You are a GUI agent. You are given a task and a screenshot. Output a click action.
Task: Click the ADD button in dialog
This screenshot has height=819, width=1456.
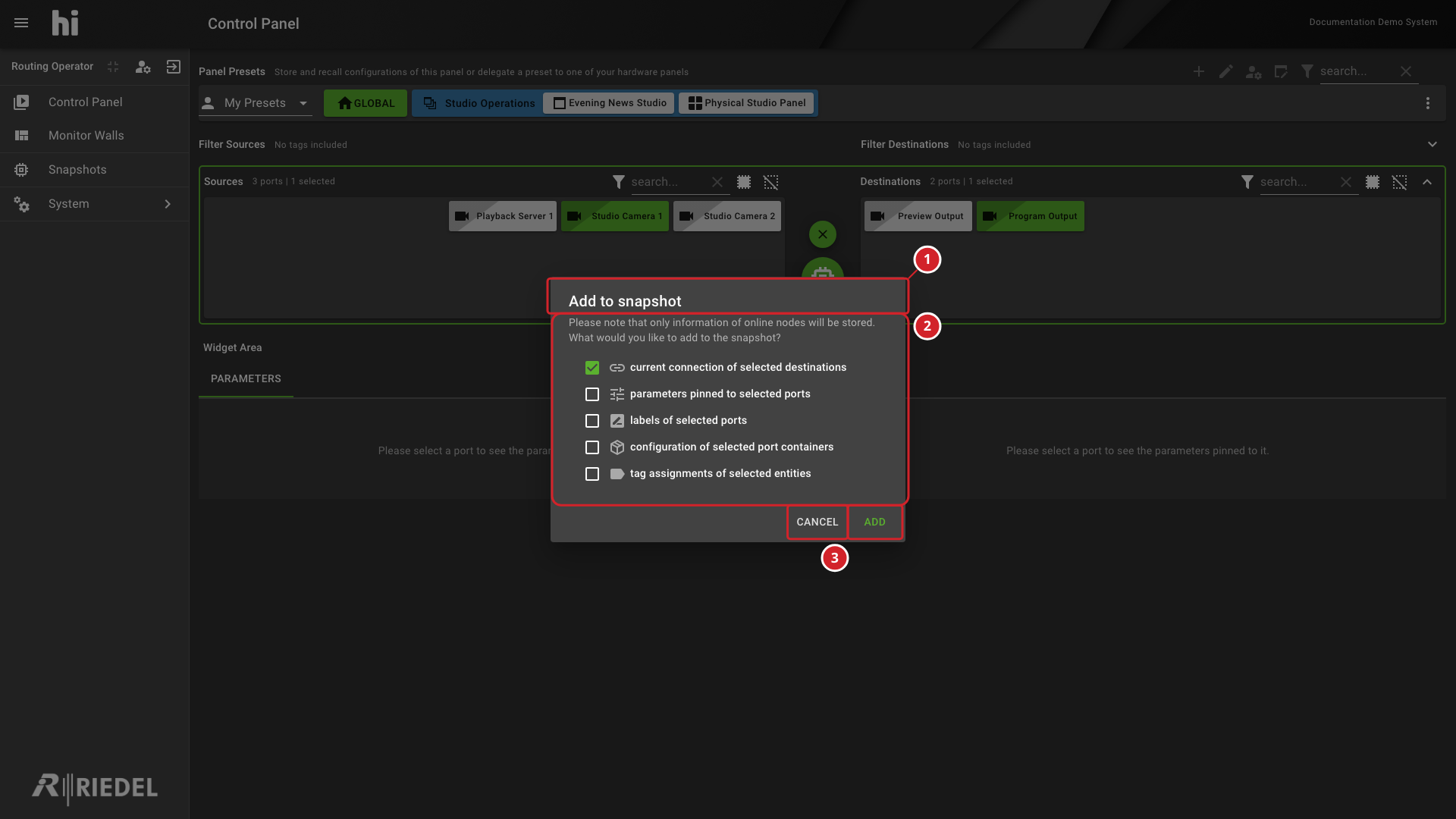pyautogui.click(x=875, y=522)
